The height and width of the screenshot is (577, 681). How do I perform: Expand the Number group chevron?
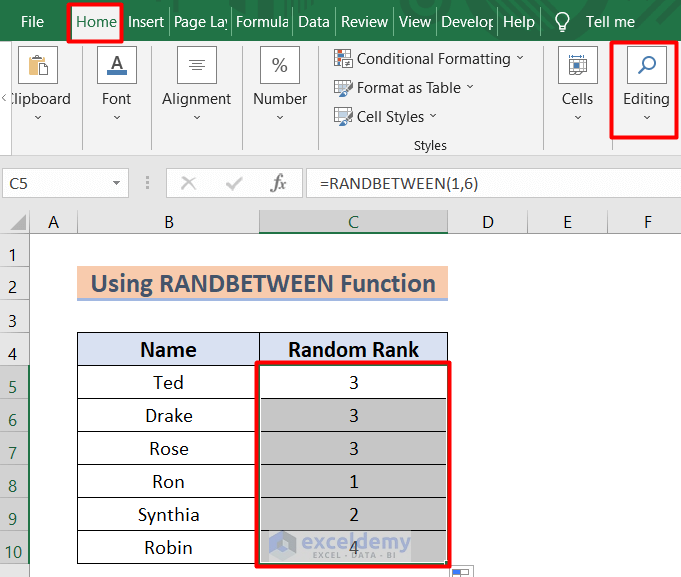coord(280,117)
